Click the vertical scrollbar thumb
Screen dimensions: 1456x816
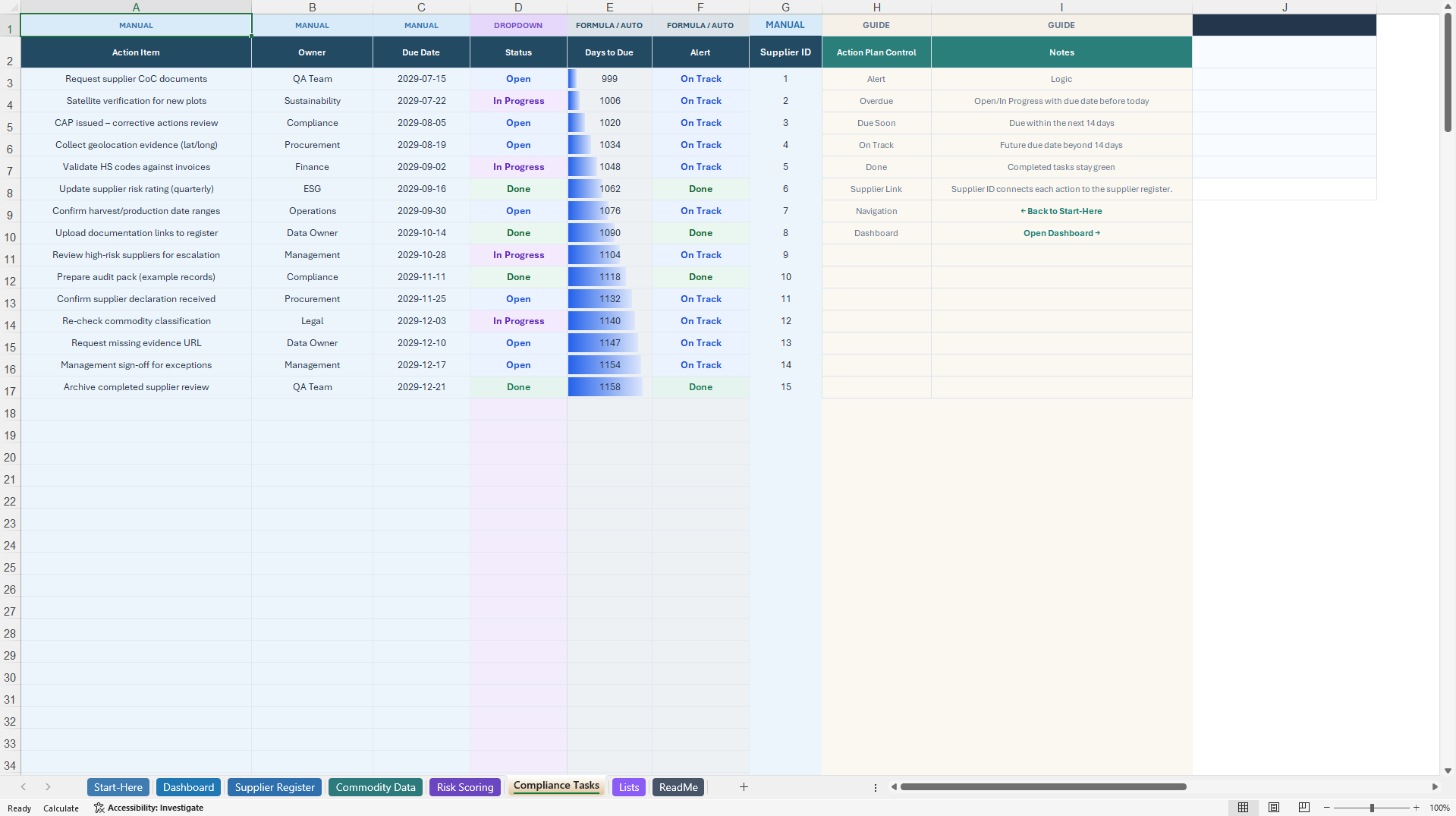(x=1448, y=73)
